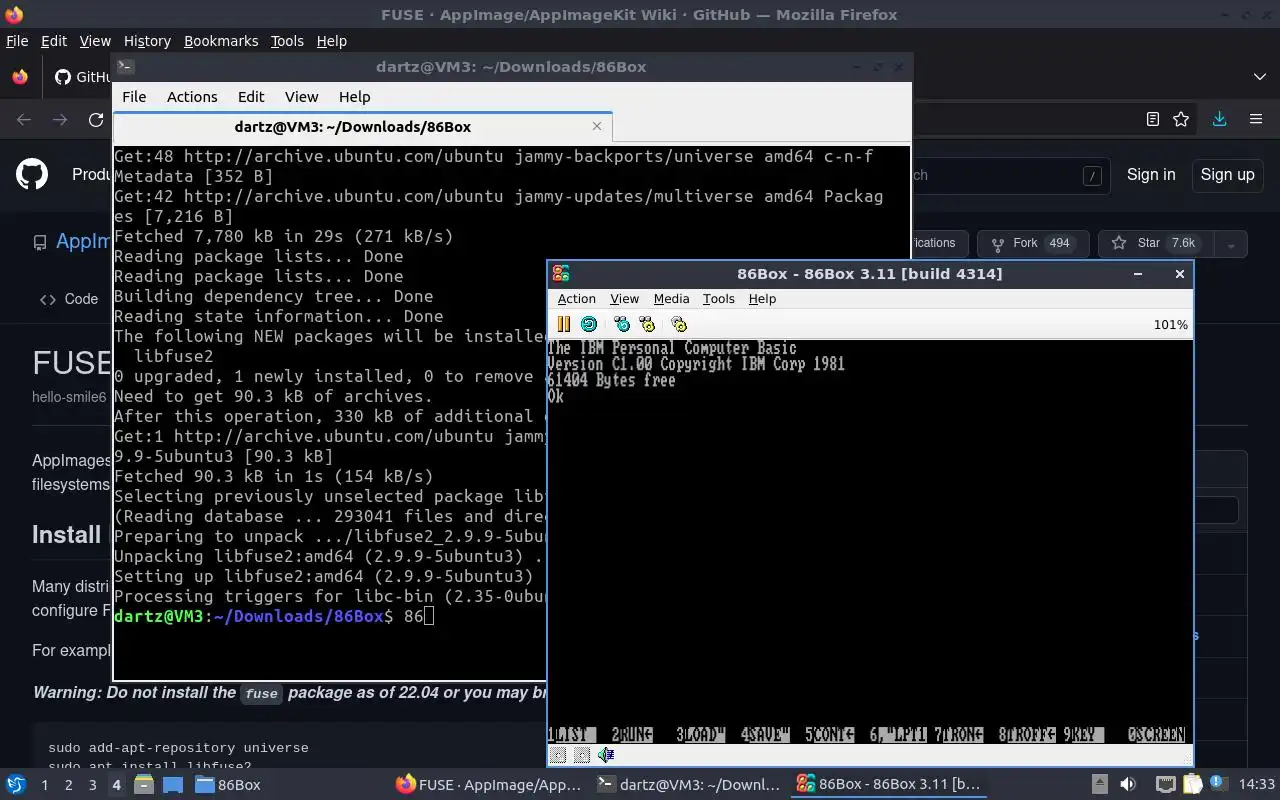The image size is (1280, 800).
Task: Open Firefox Tools menu
Action: tap(287, 41)
